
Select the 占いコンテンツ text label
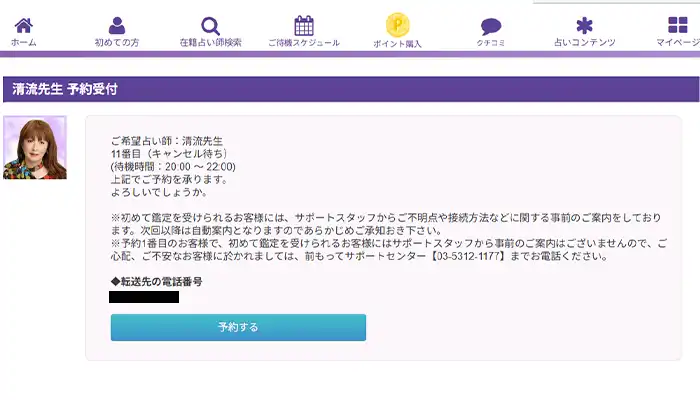584,43
